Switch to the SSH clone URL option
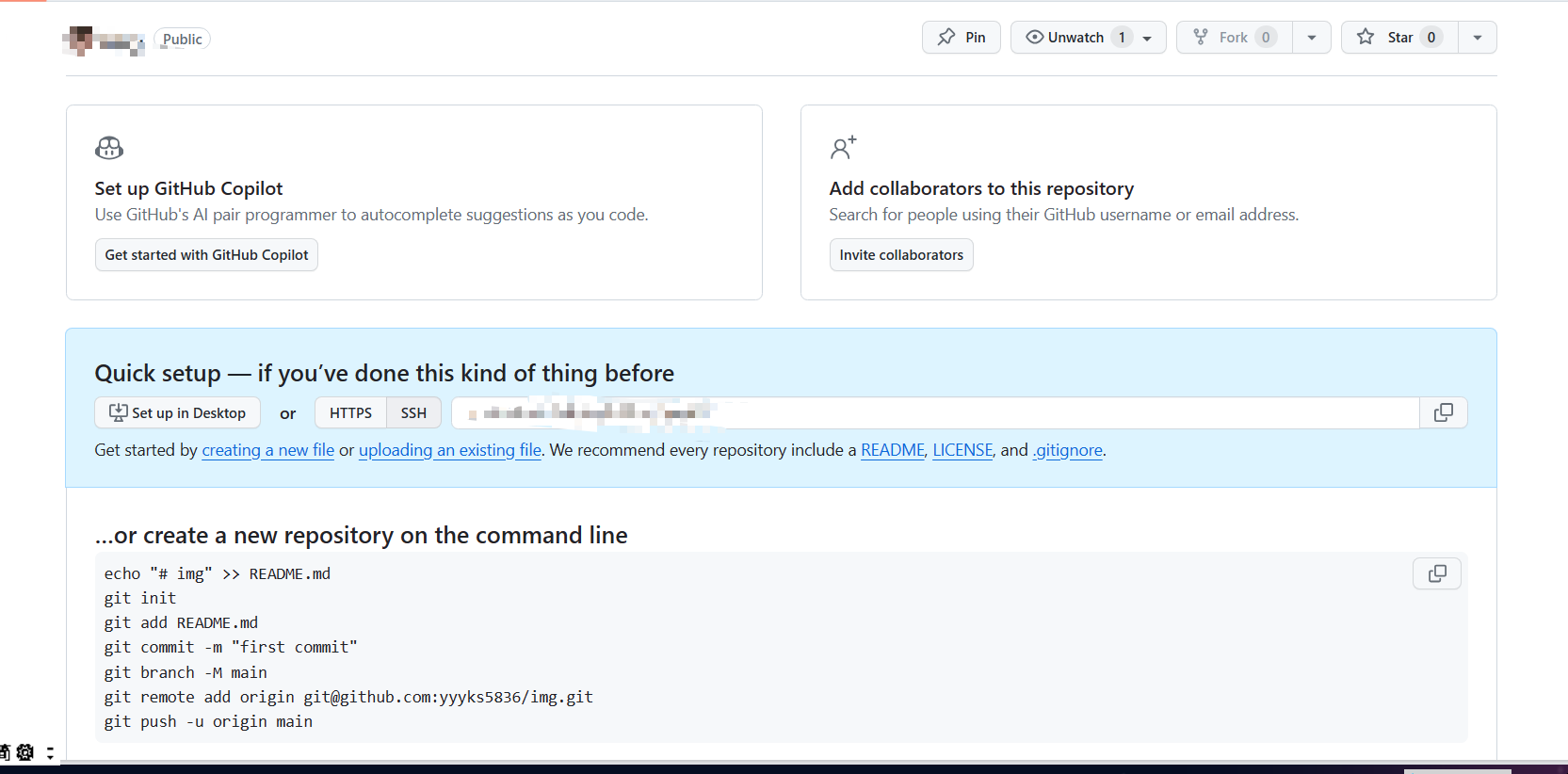1568x774 pixels. 413,413
